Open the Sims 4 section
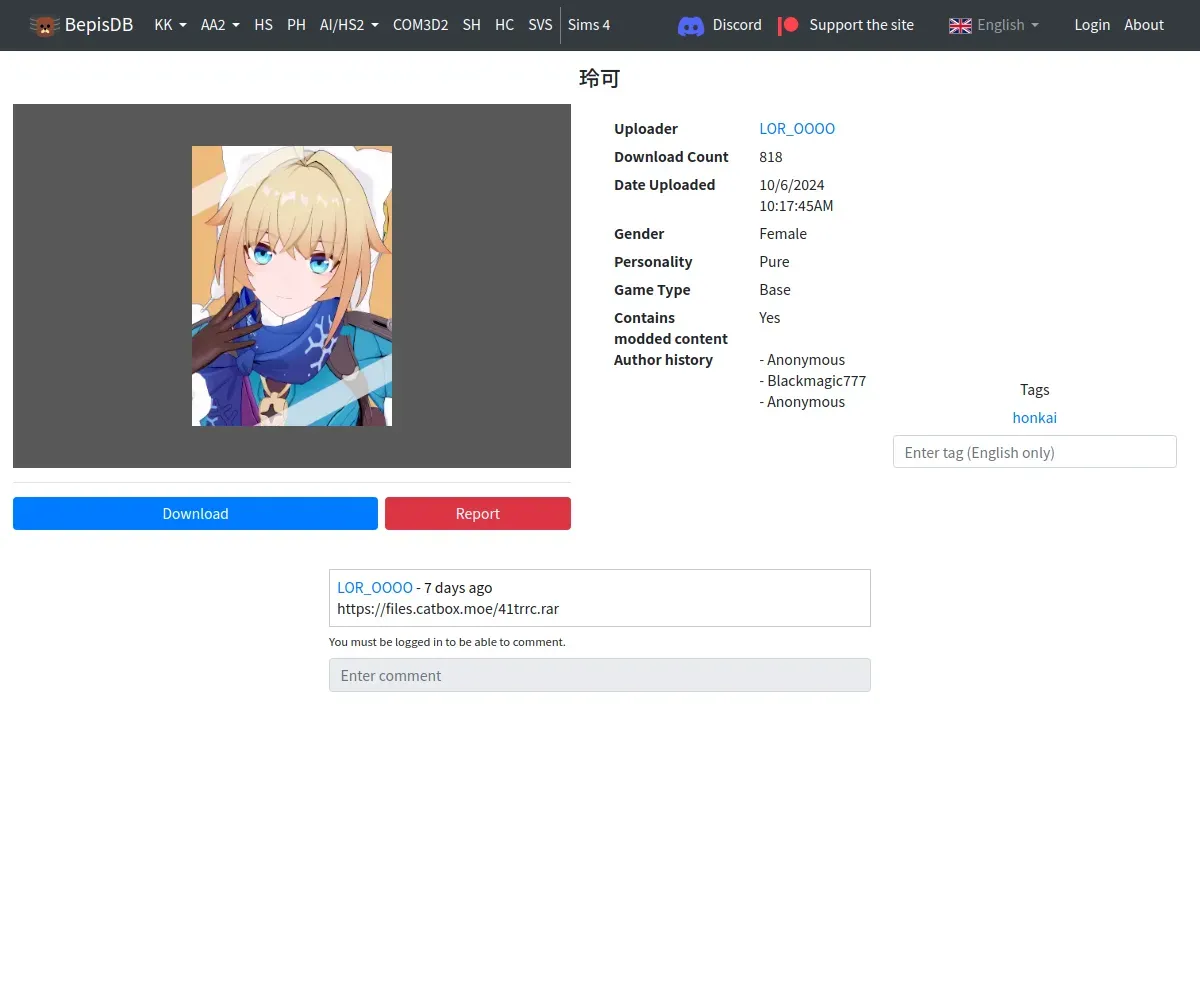1200x1000 pixels. (x=589, y=25)
